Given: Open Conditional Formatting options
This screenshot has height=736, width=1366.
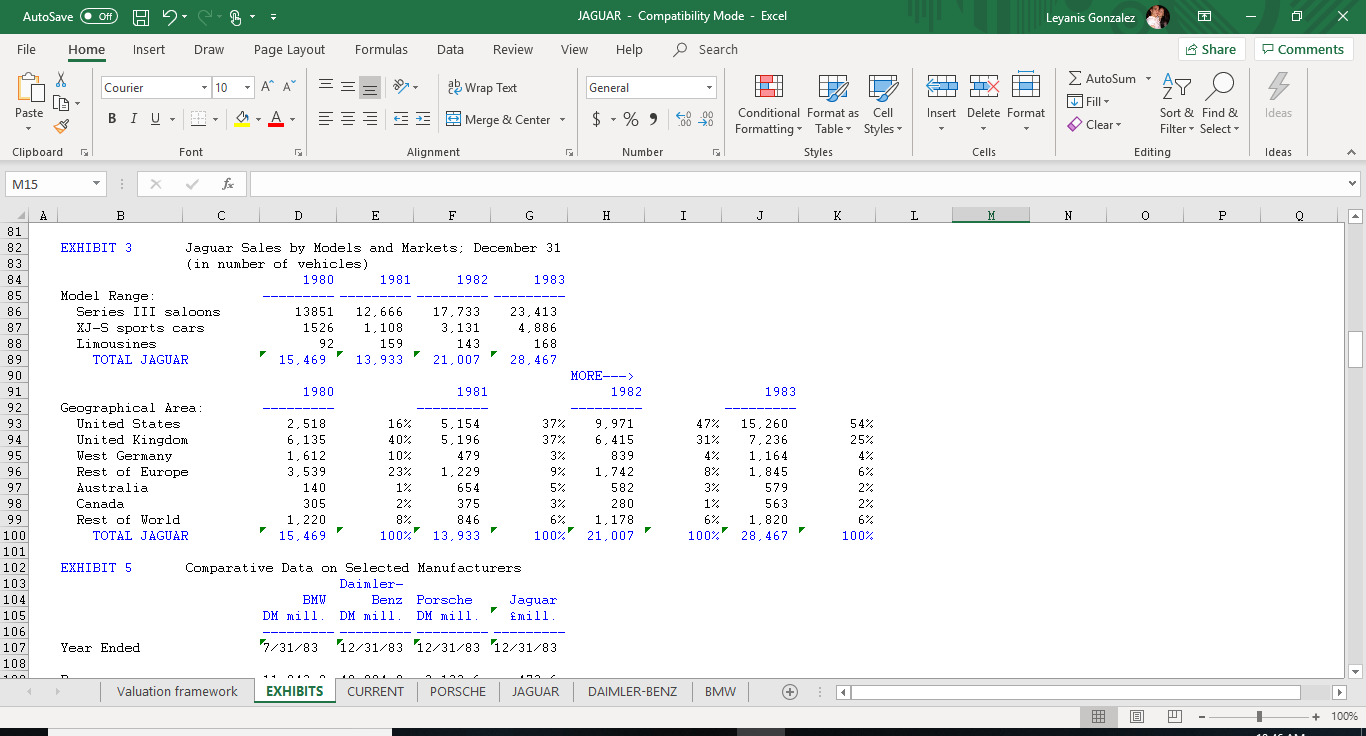Looking at the screenshot, I should [768, 105].
